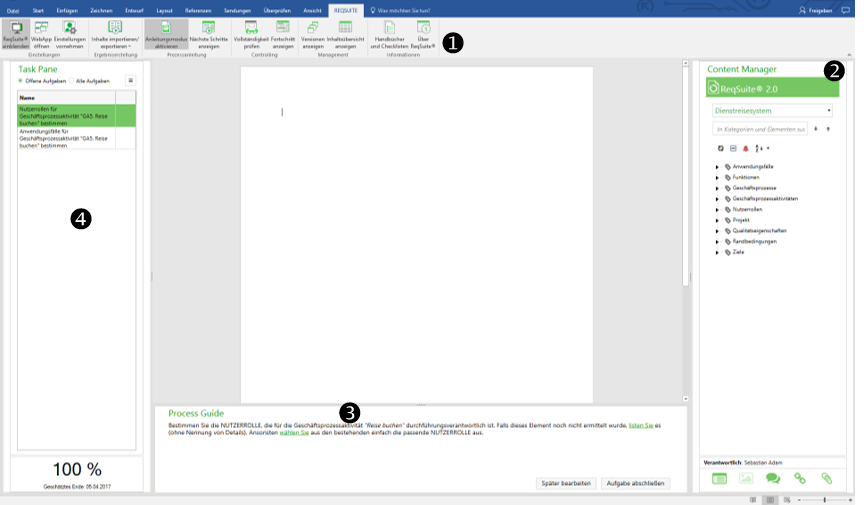Open the Ansicht ribbon tab
This screenshot has width=864, height=505.
point(312,9)
